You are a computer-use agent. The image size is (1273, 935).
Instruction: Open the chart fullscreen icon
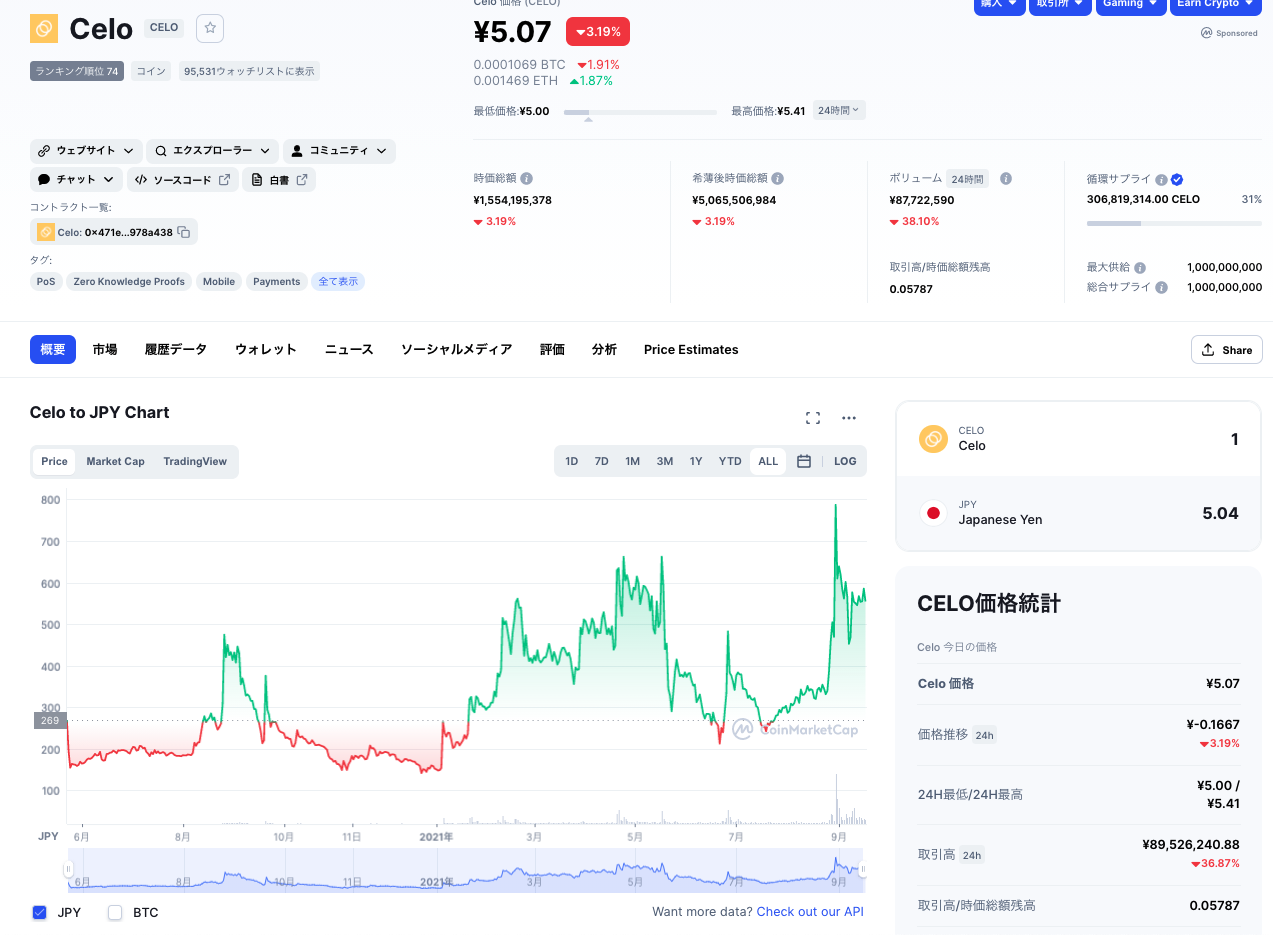(x=813, y=418)
